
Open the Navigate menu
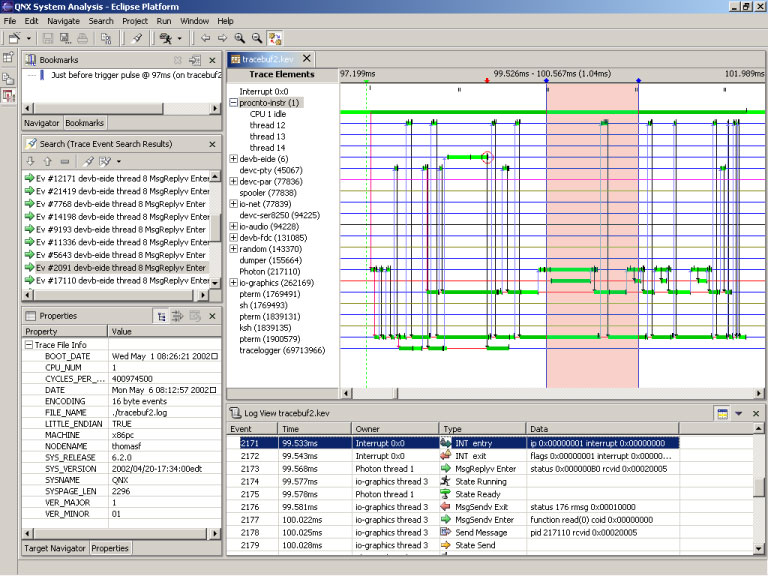tap(63, 20)
